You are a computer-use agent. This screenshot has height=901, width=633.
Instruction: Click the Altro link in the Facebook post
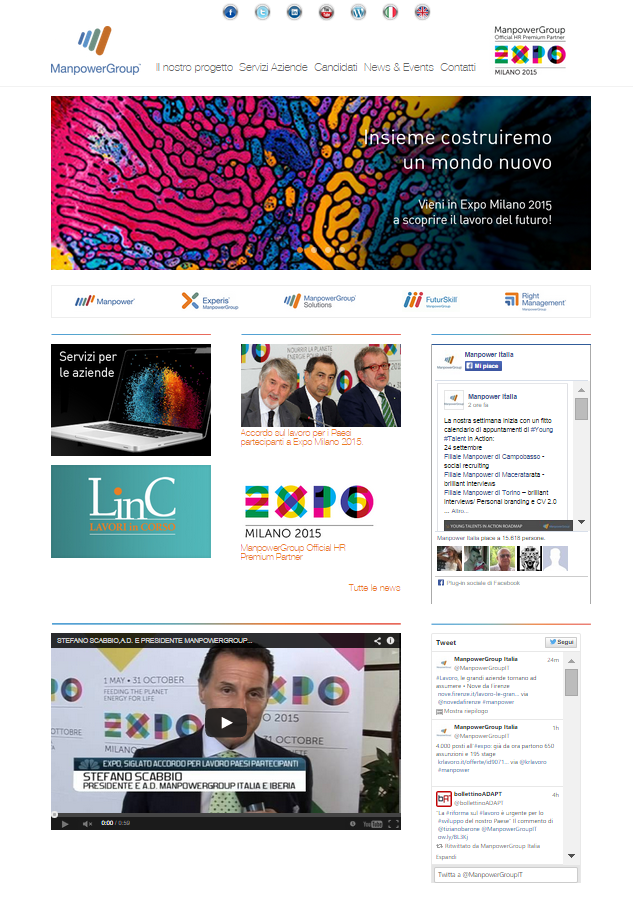click(460, 511)
